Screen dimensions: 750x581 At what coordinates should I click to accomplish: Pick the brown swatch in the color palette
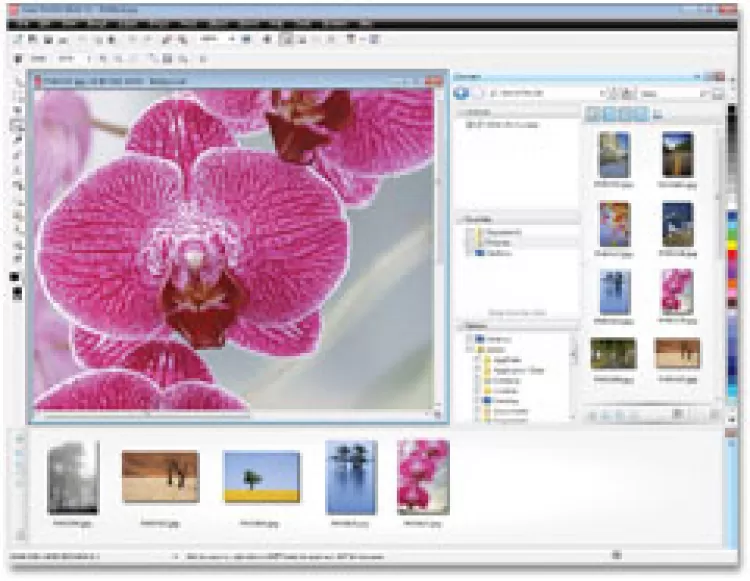coord(732,303)
